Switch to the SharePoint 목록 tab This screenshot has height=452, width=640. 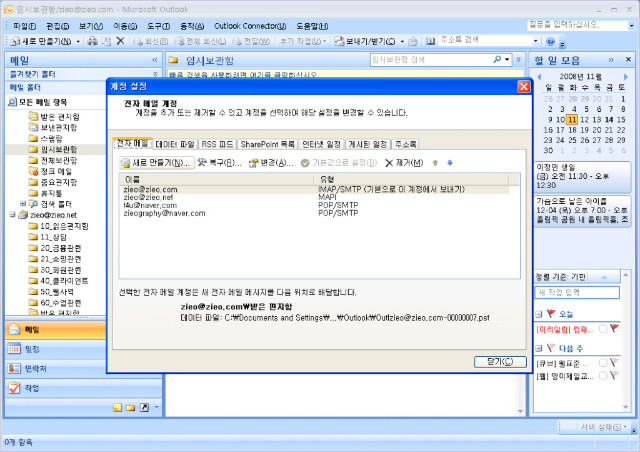pyautogui.click(x=267, y=144)
